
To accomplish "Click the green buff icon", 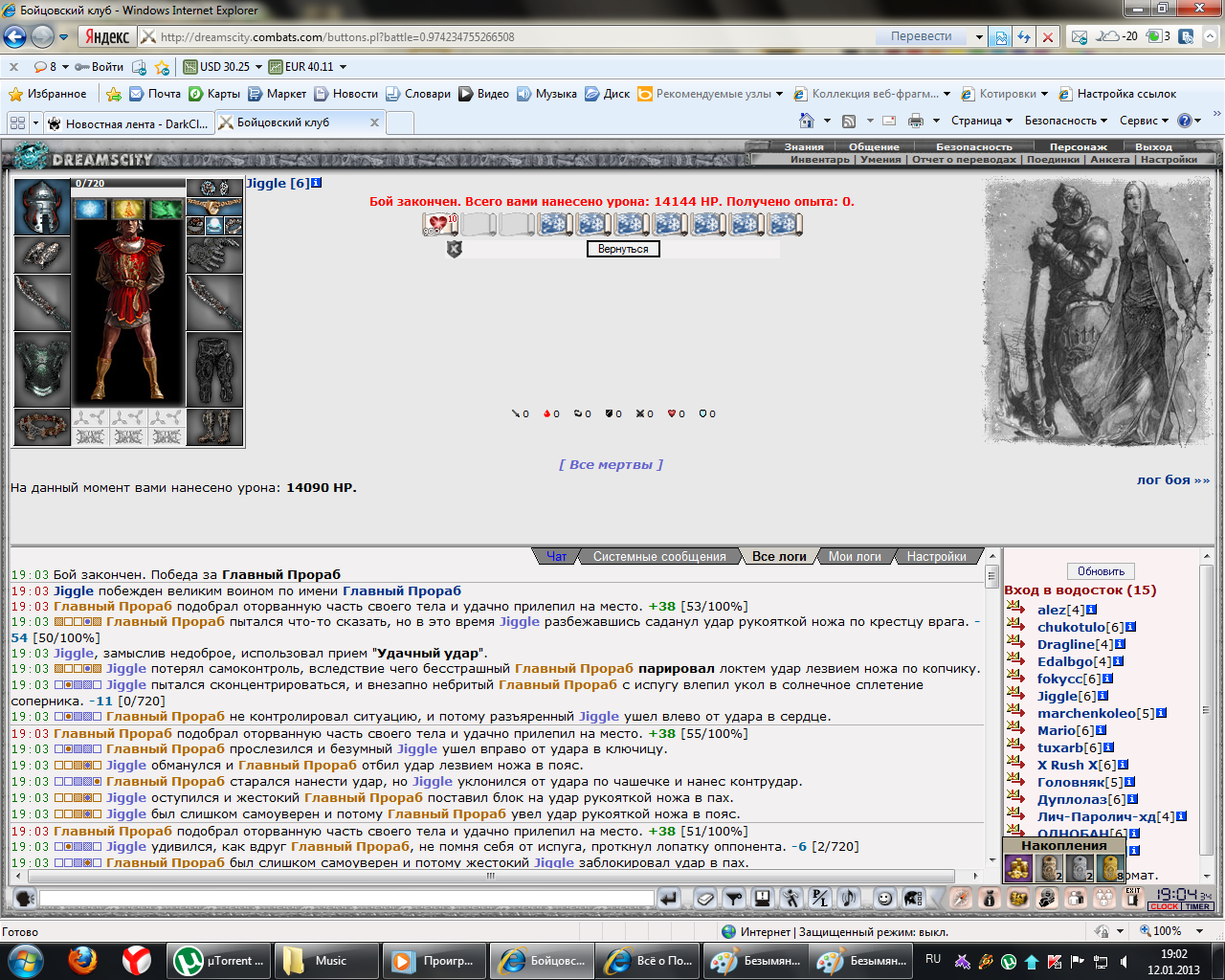I will point(167,209).
